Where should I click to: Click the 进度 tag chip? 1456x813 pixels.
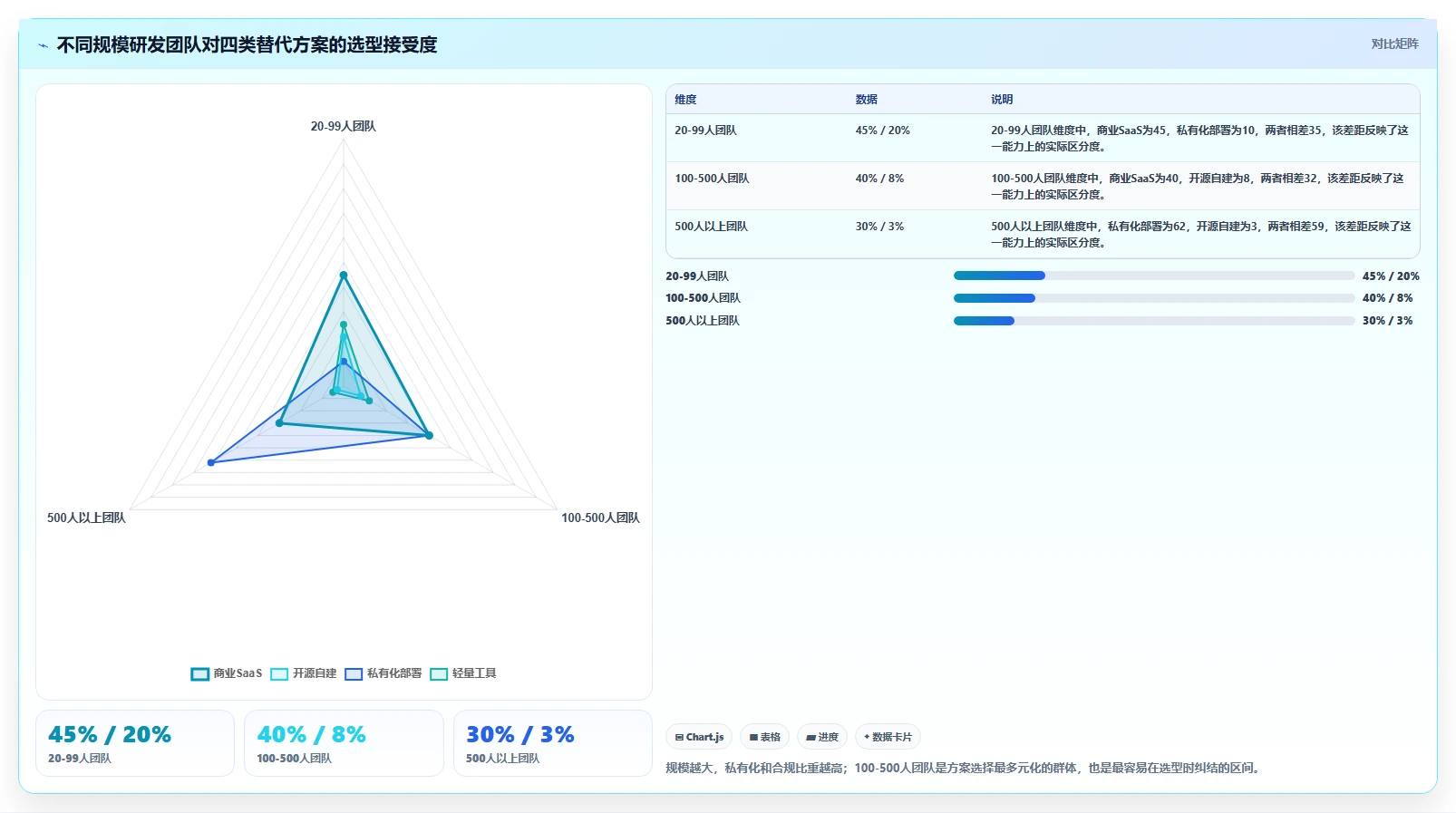tap(822, 737)
